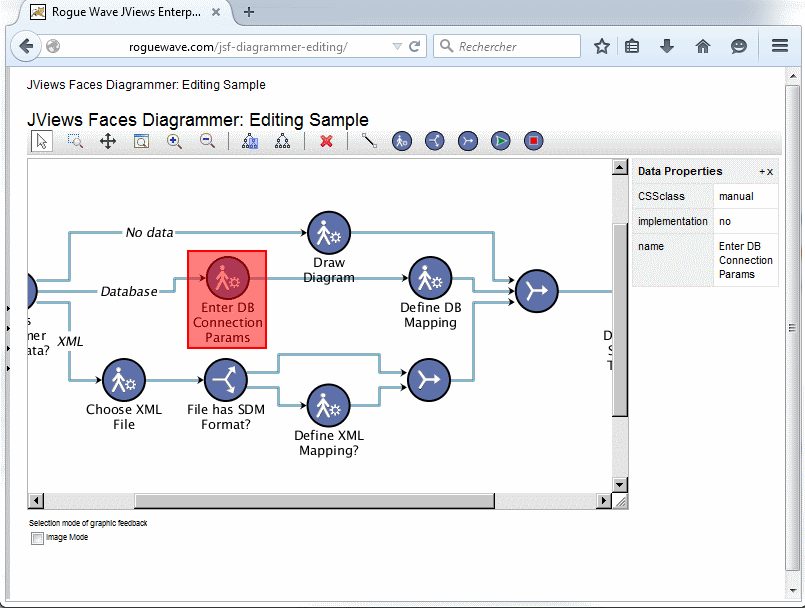This screenshot has width=805, height=608.
Task: Delete selection with red X icon
Action: coord(326,141)
